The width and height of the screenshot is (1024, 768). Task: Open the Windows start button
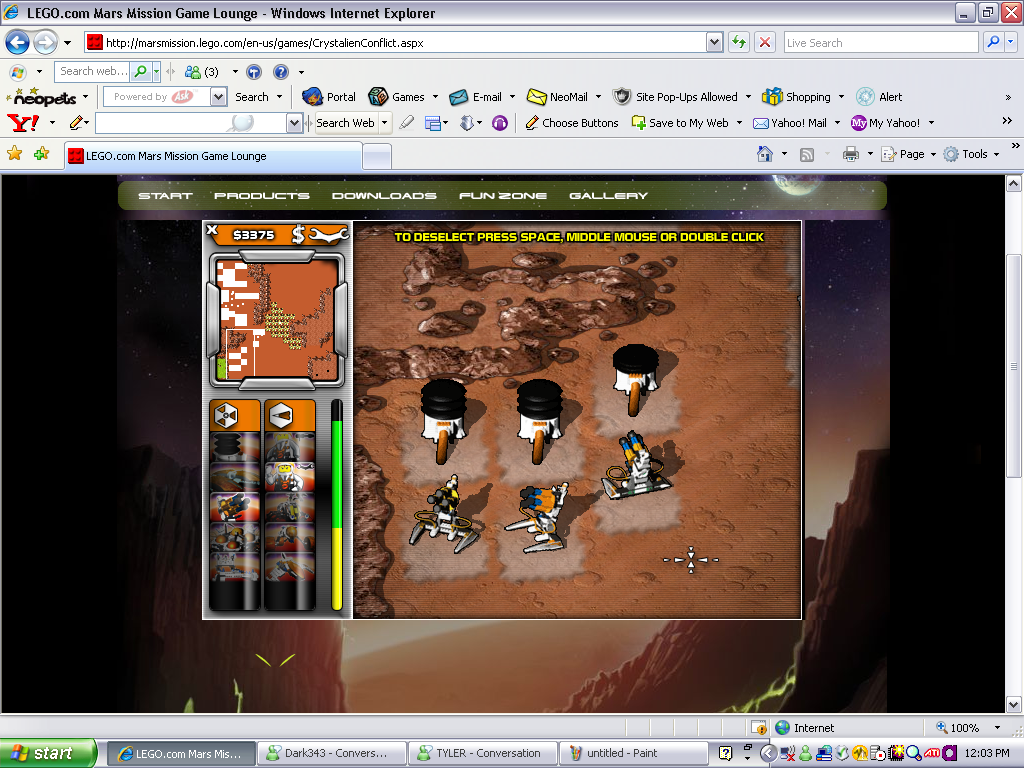click(x=48, y=753)
